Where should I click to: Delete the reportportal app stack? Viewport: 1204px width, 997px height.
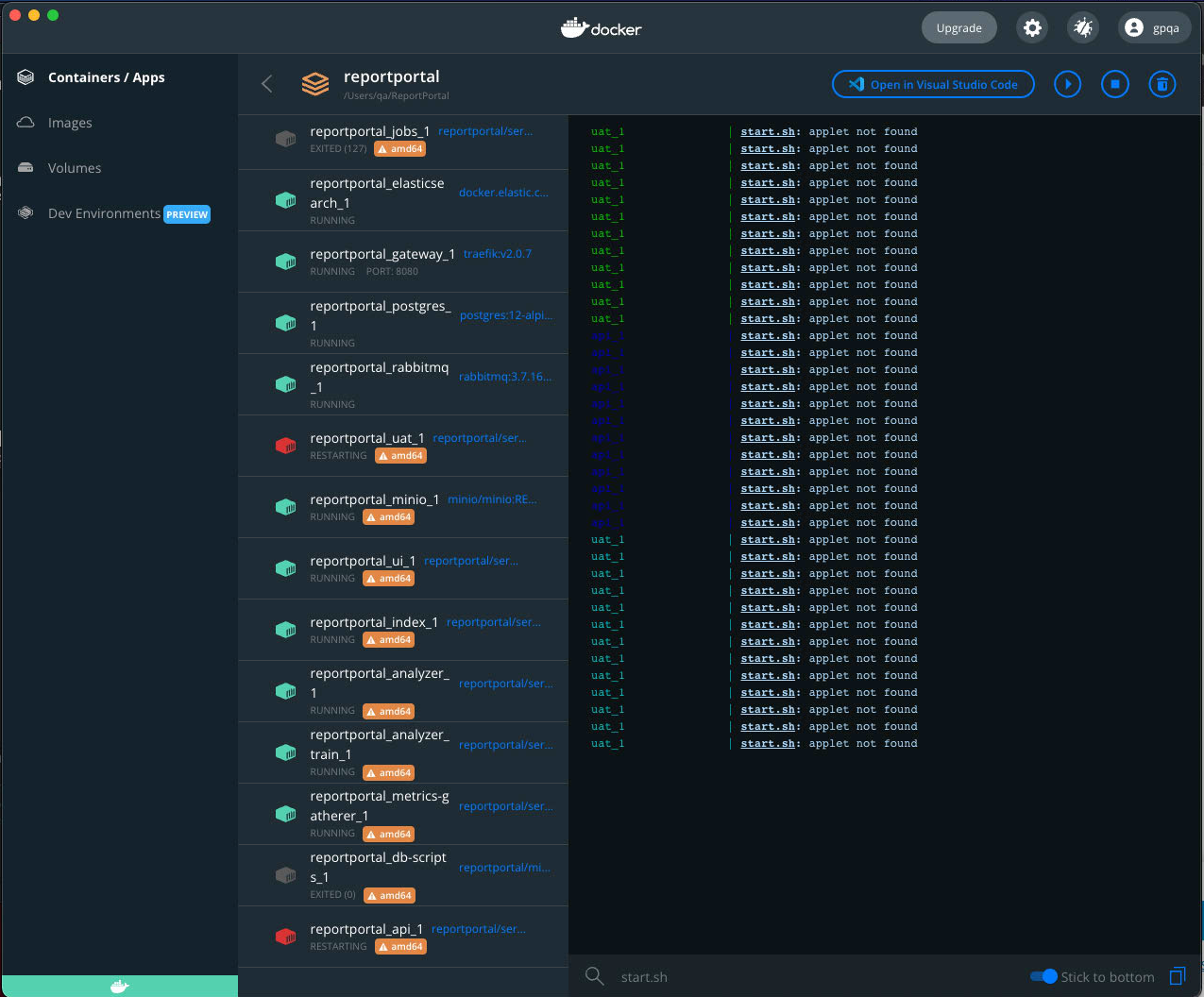point(1162,84)
